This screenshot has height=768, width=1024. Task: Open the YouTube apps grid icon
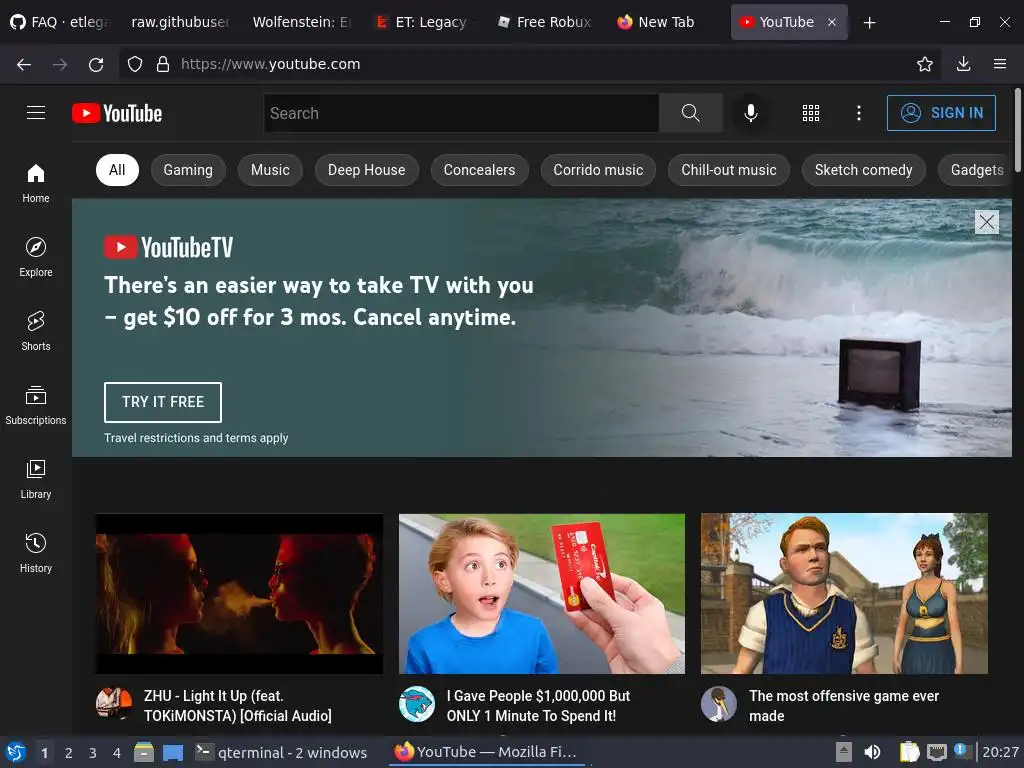coord(810,113)
